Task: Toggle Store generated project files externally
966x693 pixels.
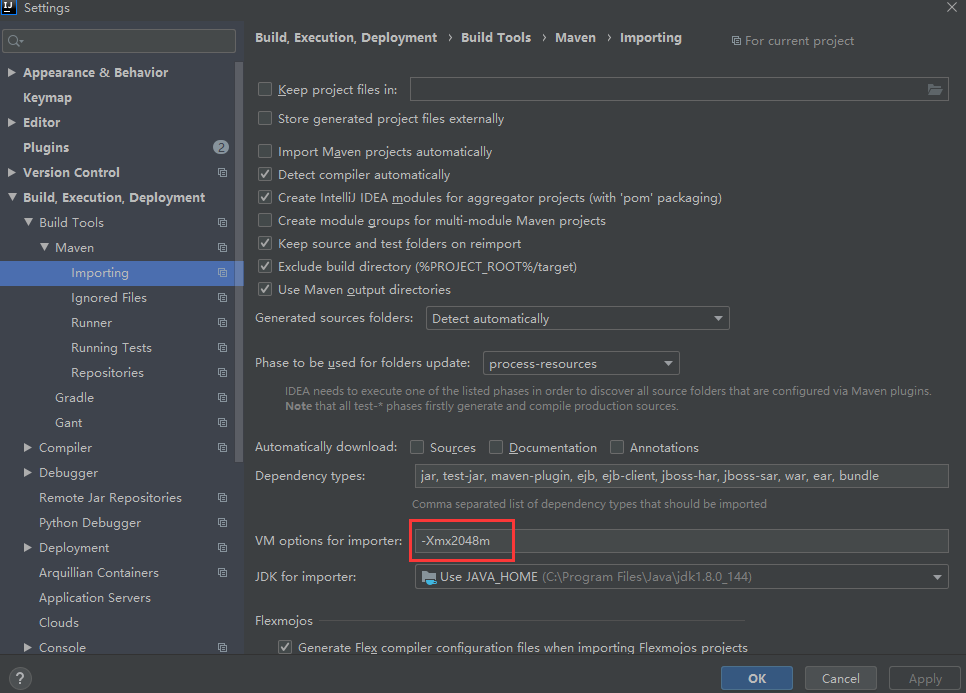Action: [265, 118]
